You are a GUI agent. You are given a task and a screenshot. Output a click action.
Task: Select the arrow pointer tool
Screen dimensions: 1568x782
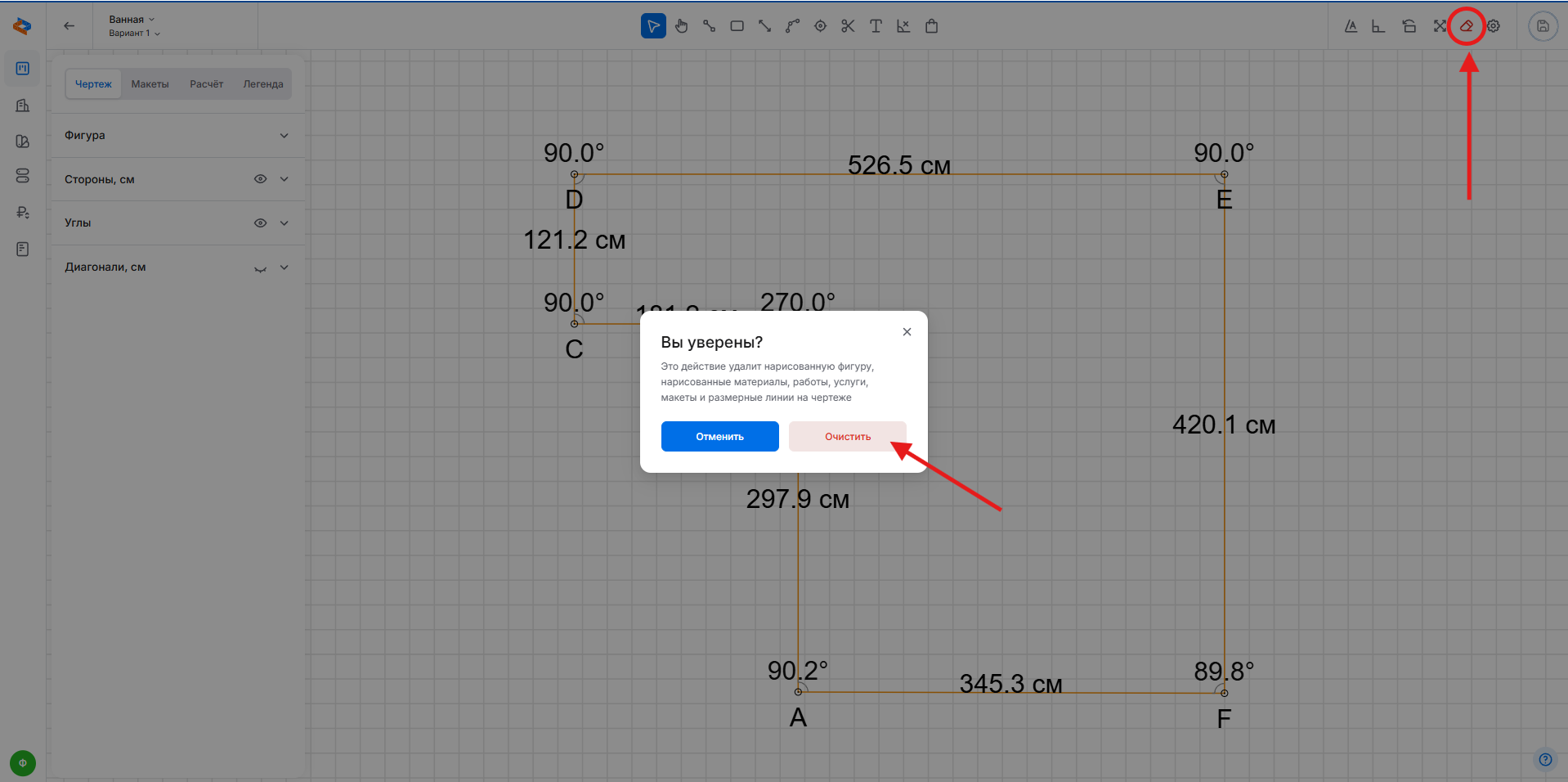point(653,26)
